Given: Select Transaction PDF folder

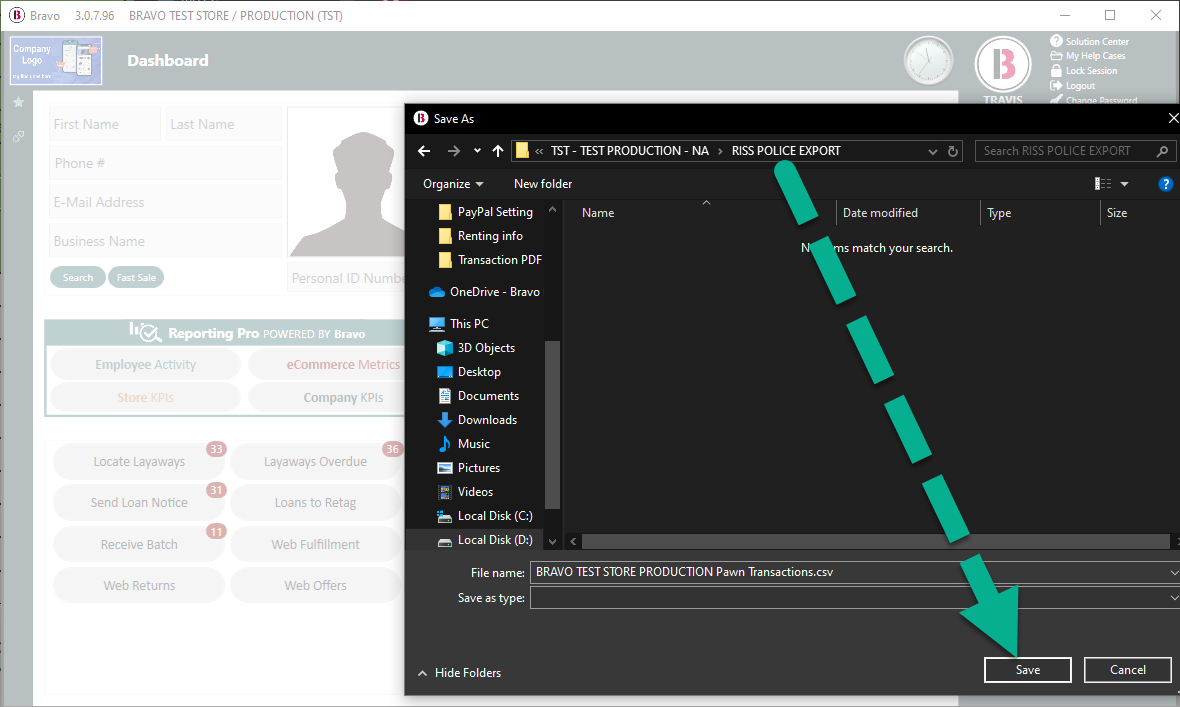Looking at the screenshot, I should (490, 260).
